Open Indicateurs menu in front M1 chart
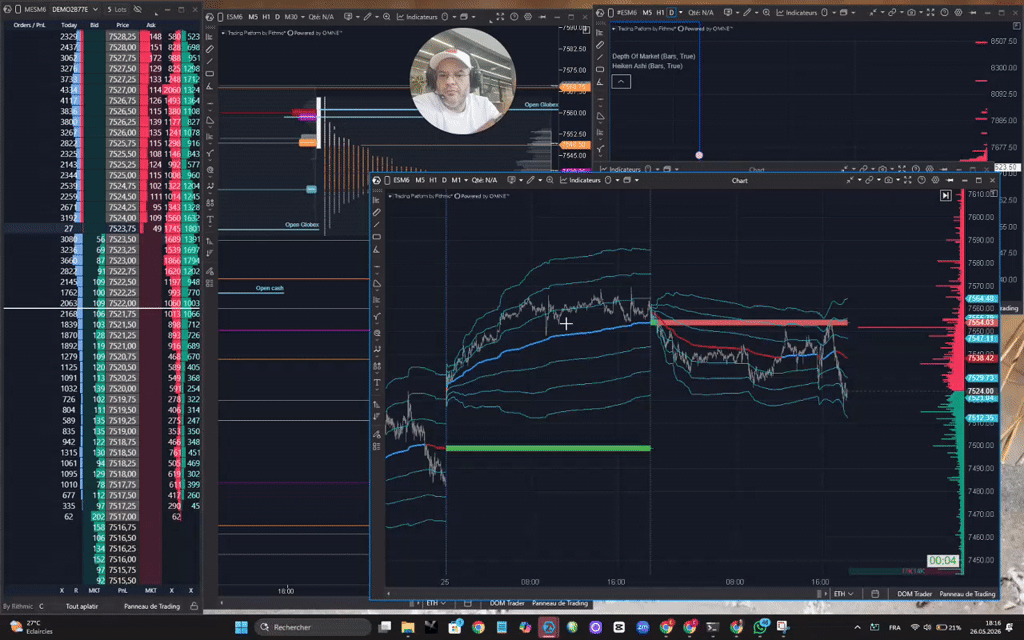The width and height of the screenshot is (1024, 640). [580, 180]
